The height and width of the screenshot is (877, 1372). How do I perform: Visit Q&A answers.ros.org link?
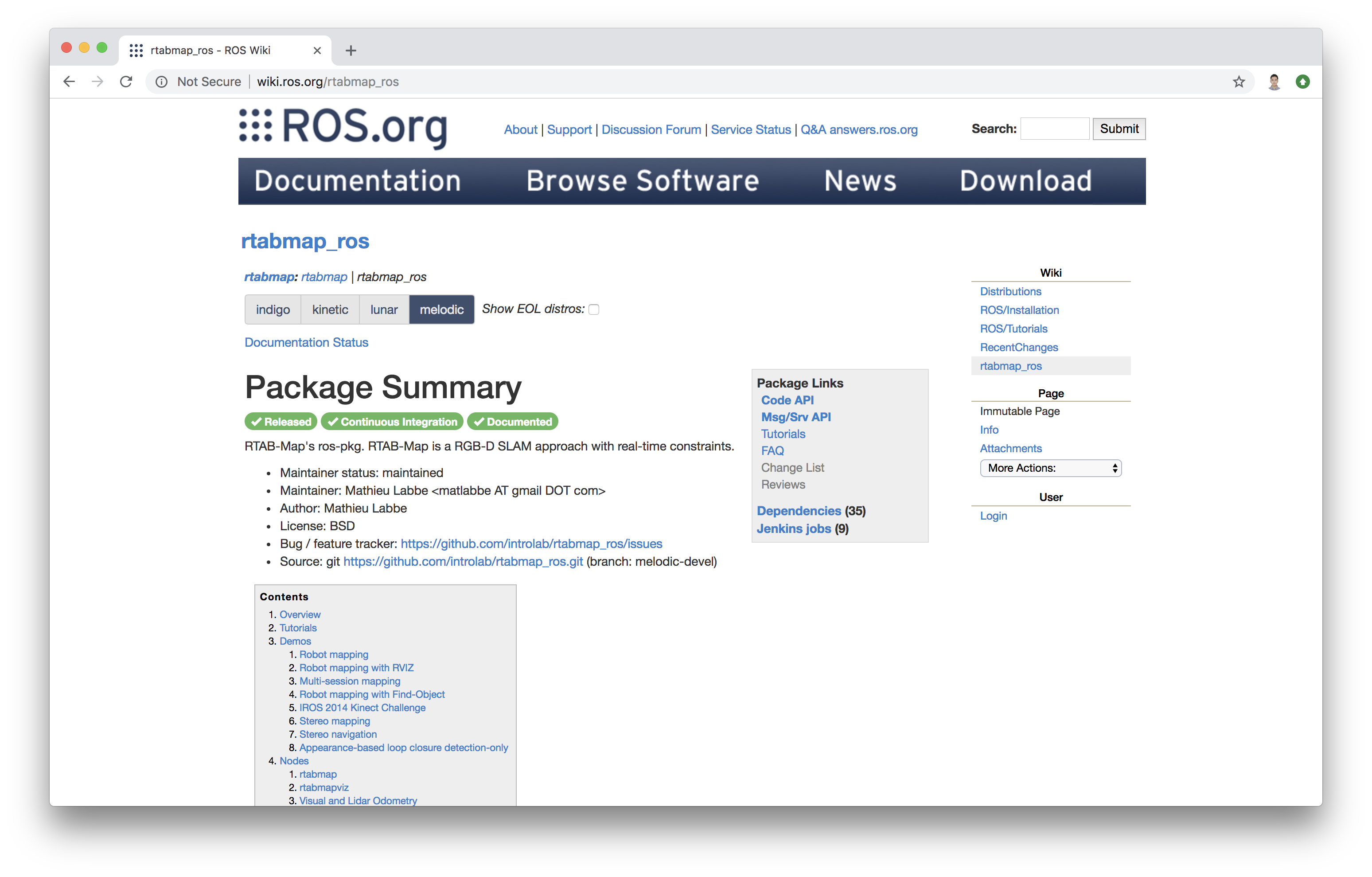pos(859,129)
